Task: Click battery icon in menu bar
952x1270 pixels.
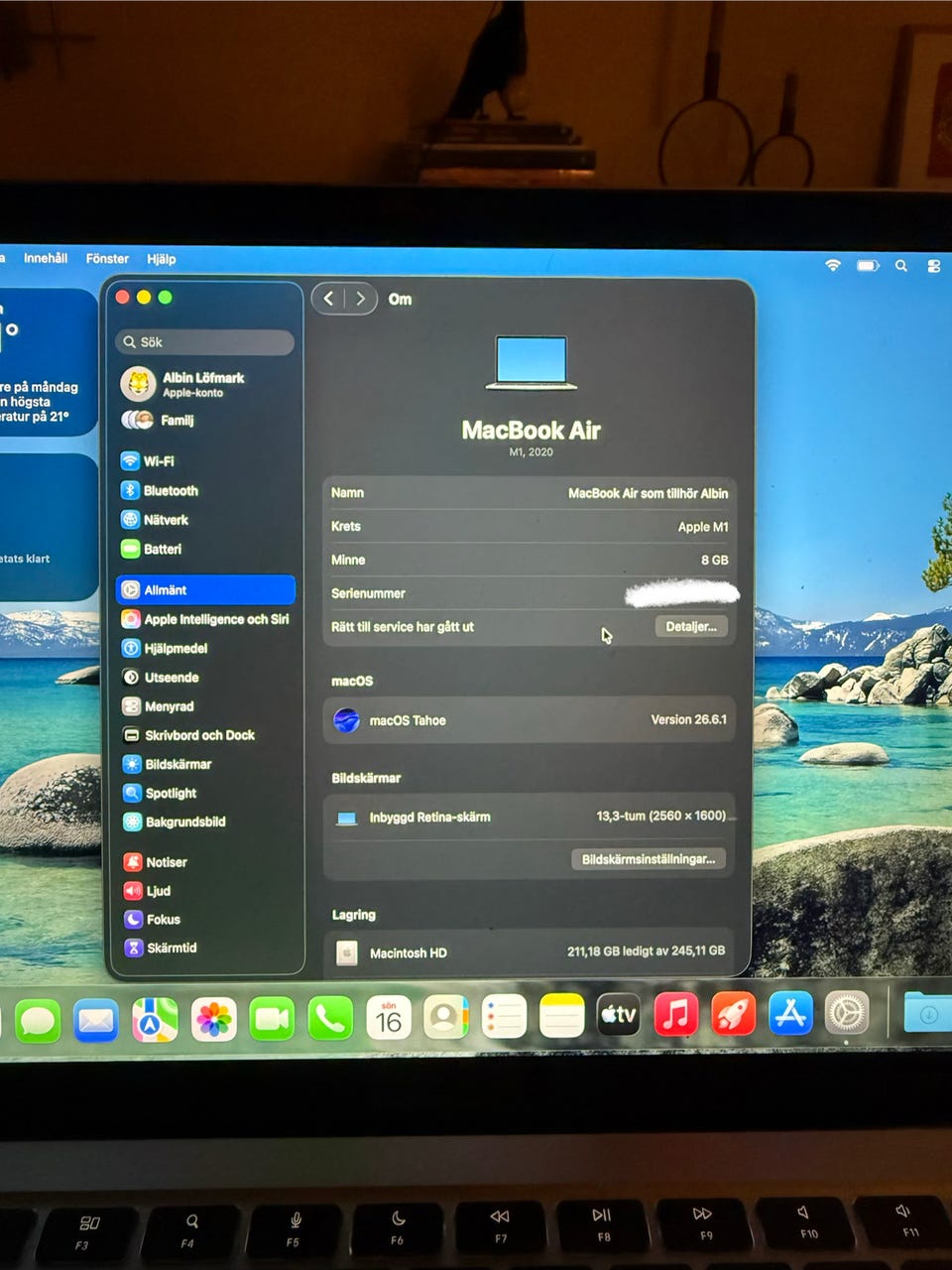Action: click(869, 265)
